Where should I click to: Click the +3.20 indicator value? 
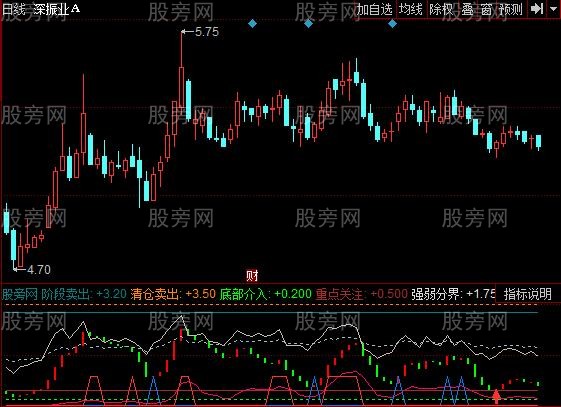111,294
